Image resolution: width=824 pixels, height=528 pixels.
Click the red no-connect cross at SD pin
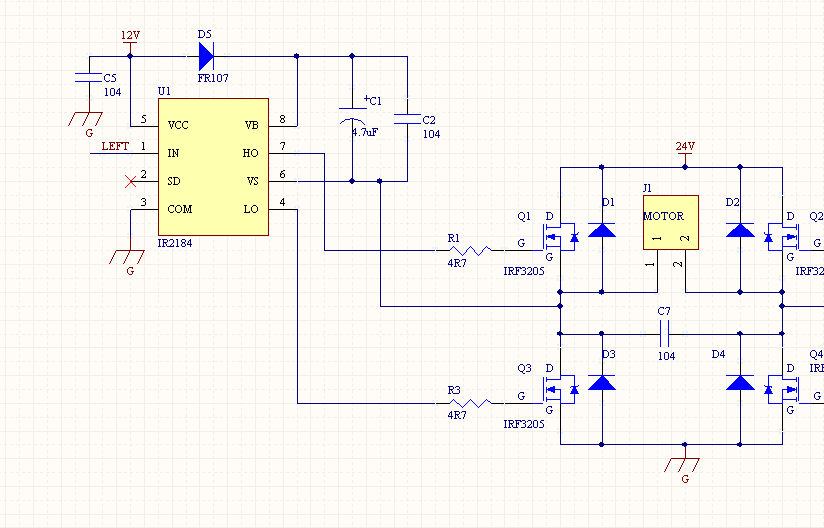pos(130,182)
